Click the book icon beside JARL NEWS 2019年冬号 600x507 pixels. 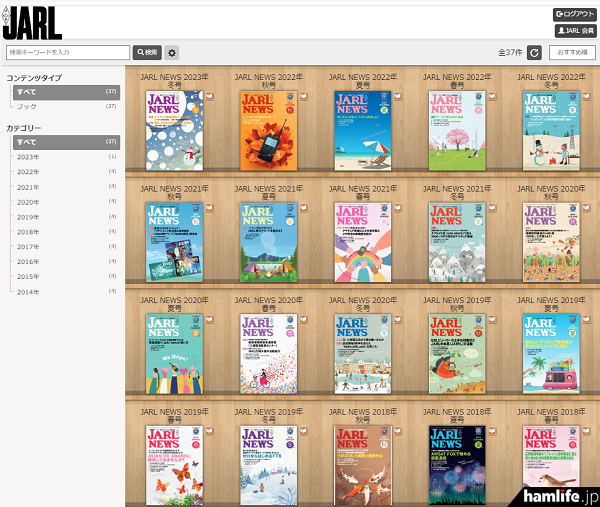tap(302, 431)
